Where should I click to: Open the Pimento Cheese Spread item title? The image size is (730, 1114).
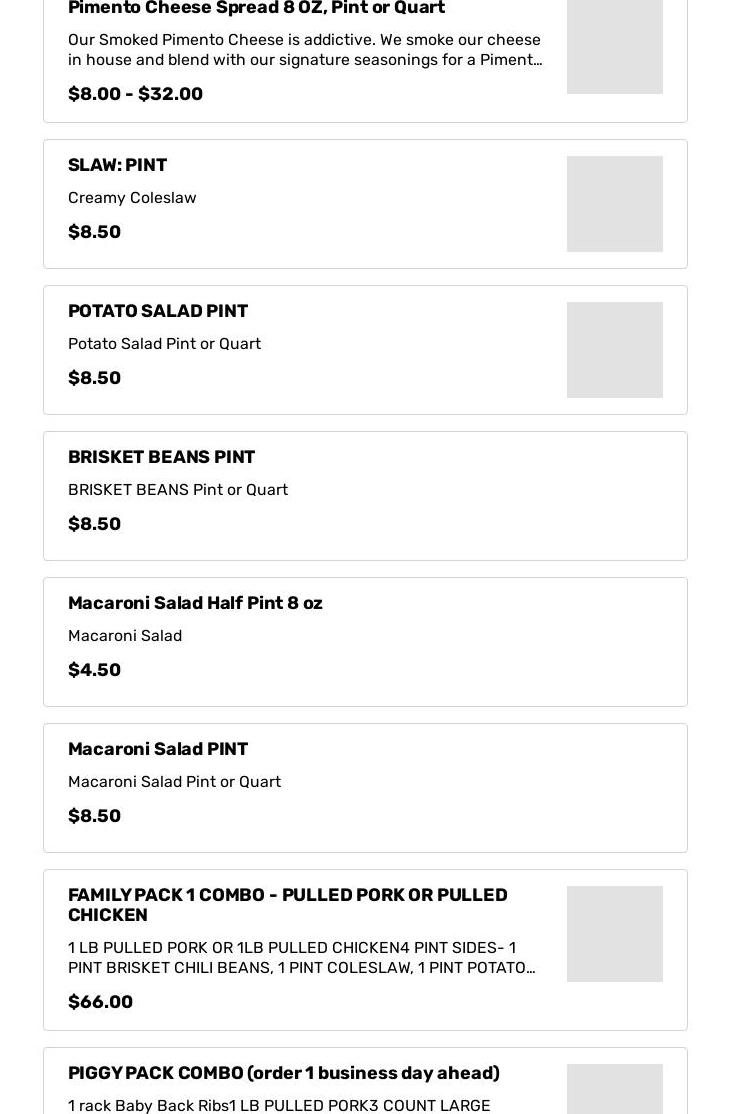click(x=256, y=8)
